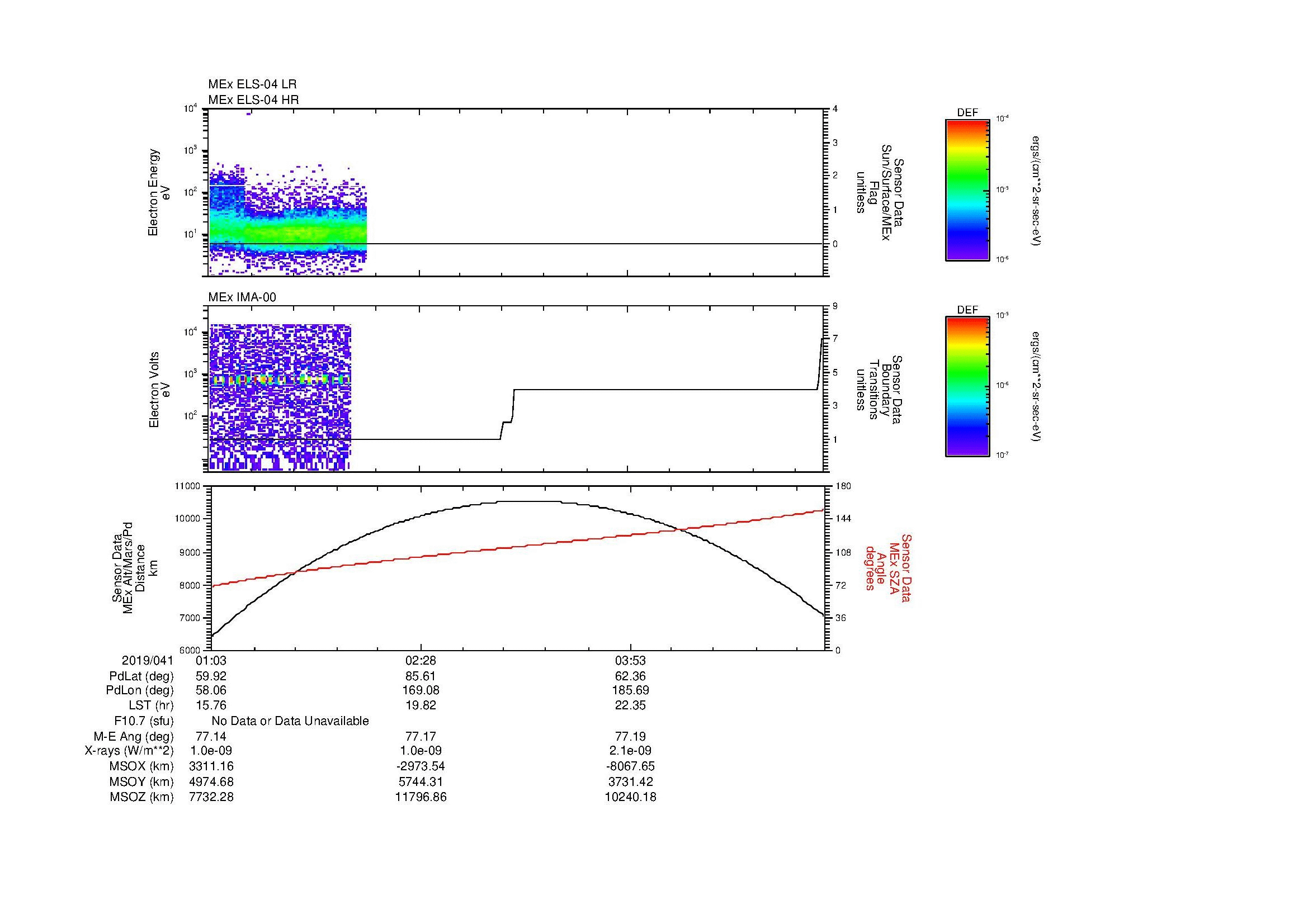Image resolution: width=1308 pixels, height=924 pixels.
Task: Click the MSOY value 4974.68
Action: 211,781
